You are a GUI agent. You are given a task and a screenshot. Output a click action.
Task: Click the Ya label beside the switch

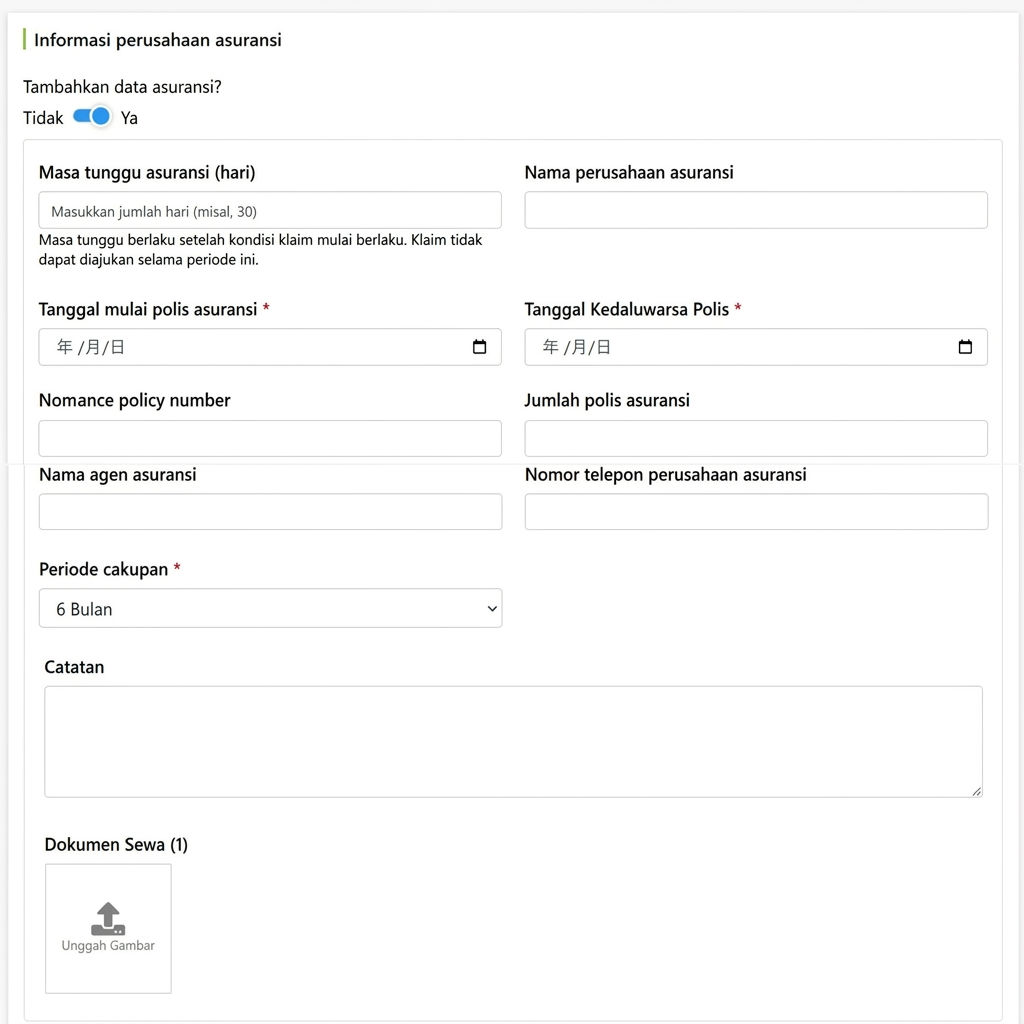coord(129,118)
